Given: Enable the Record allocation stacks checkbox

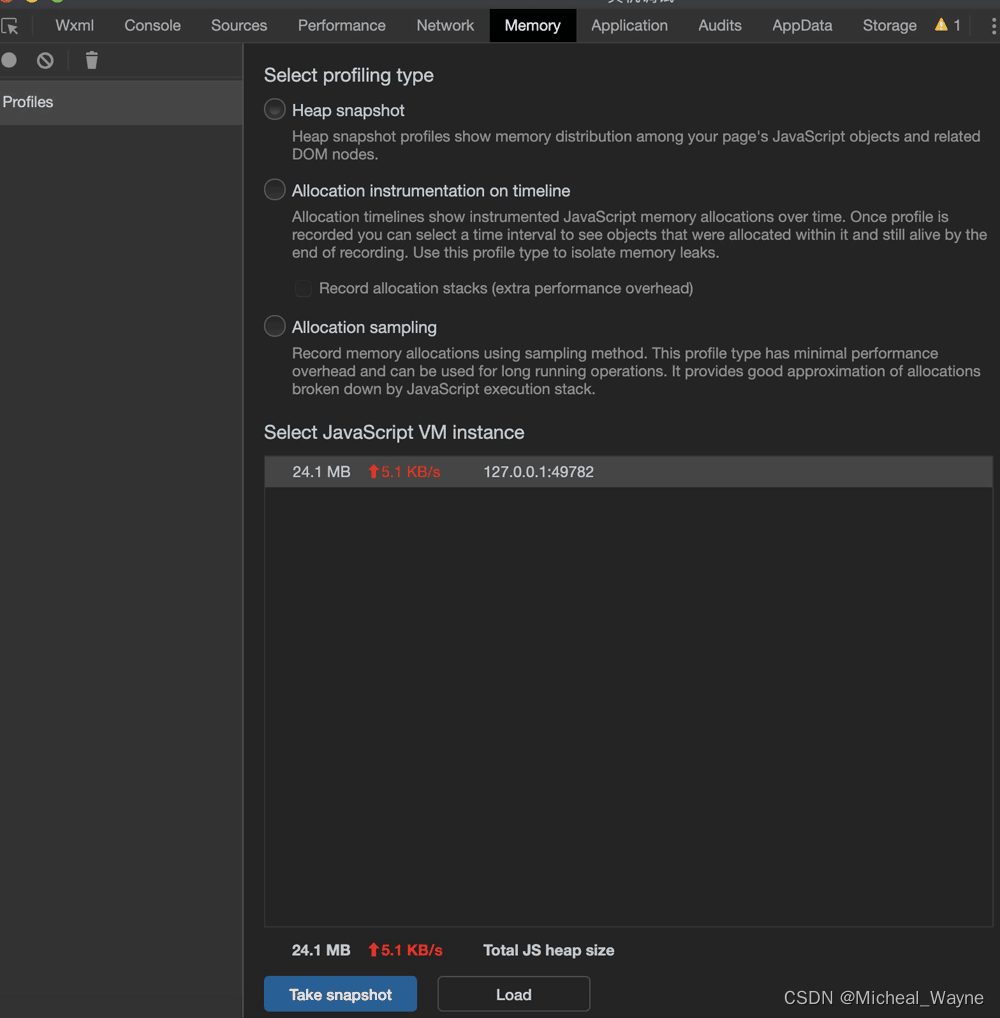Looking at the screenshot, I should [302, 289].
